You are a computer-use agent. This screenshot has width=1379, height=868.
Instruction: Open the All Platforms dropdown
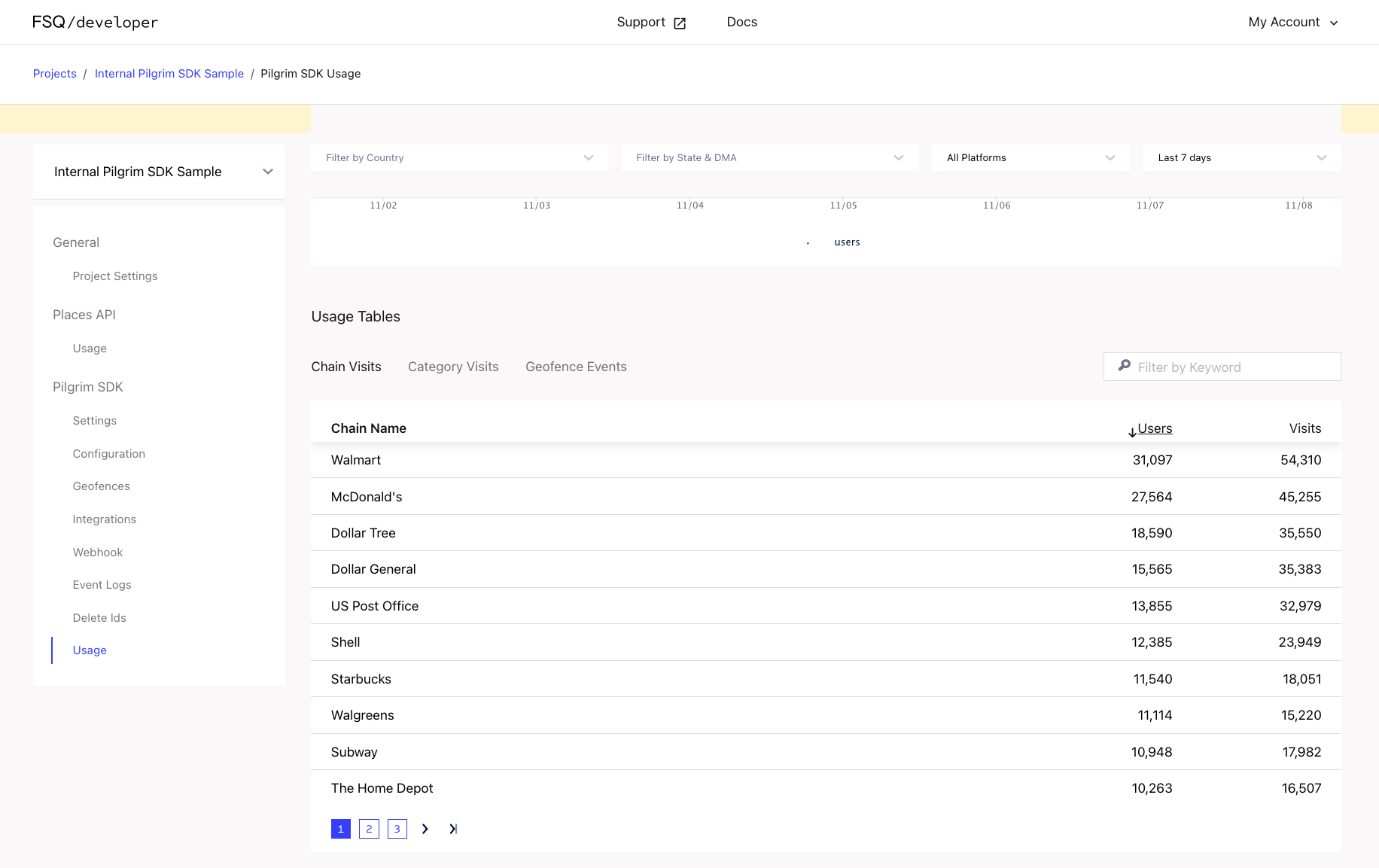pos(1030,157)
